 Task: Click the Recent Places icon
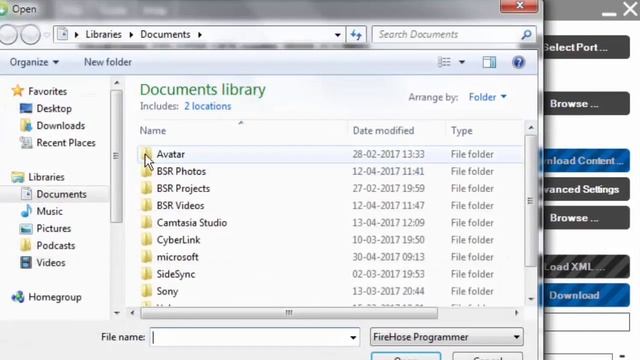(26, 143)
